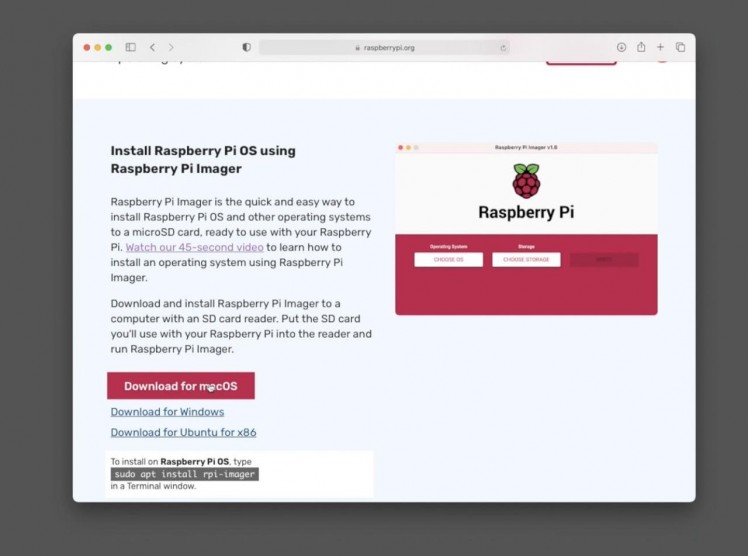Screen dimensions: 748x556
Task: Open the privacy shield icon
Action: coord(247,47)
